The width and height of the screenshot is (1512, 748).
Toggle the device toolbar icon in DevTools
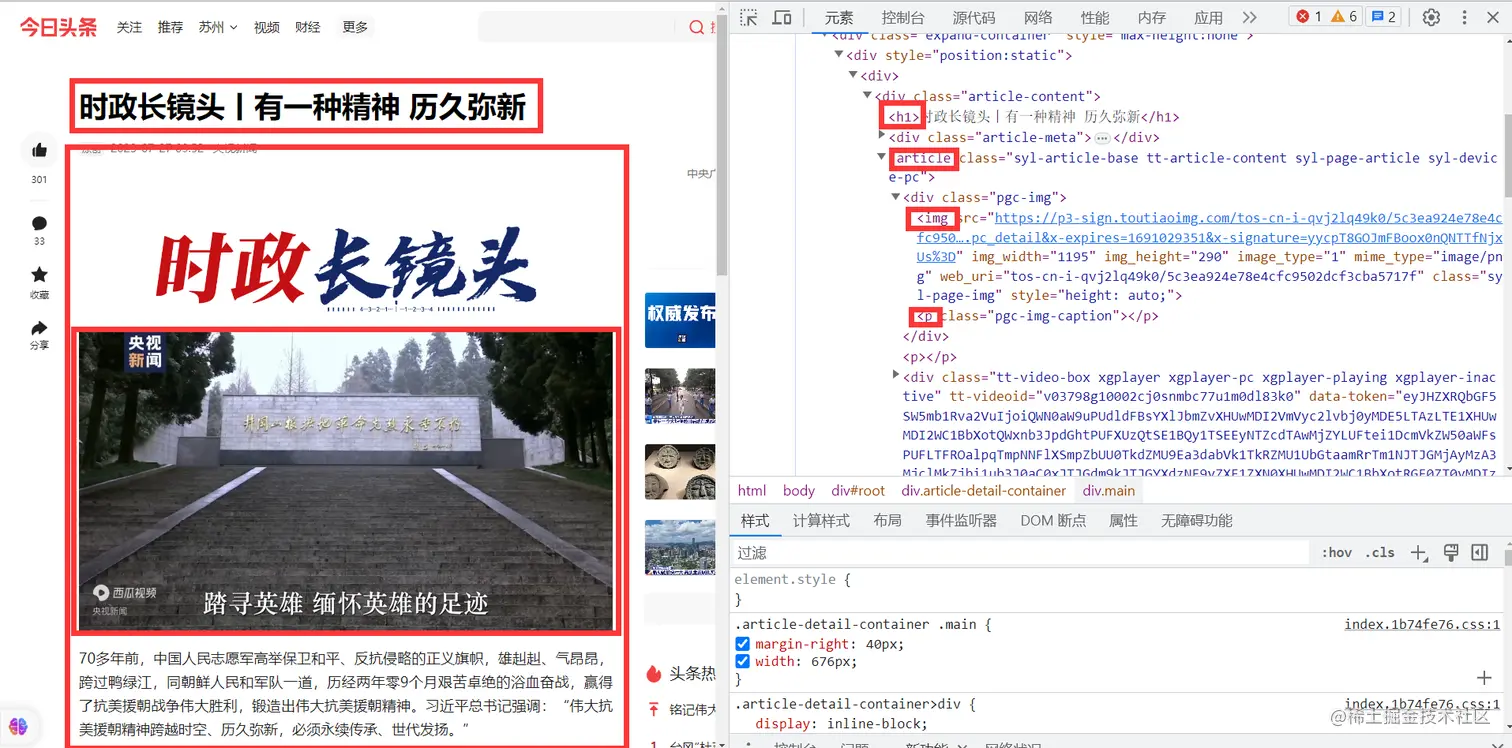tap(782, 17)
